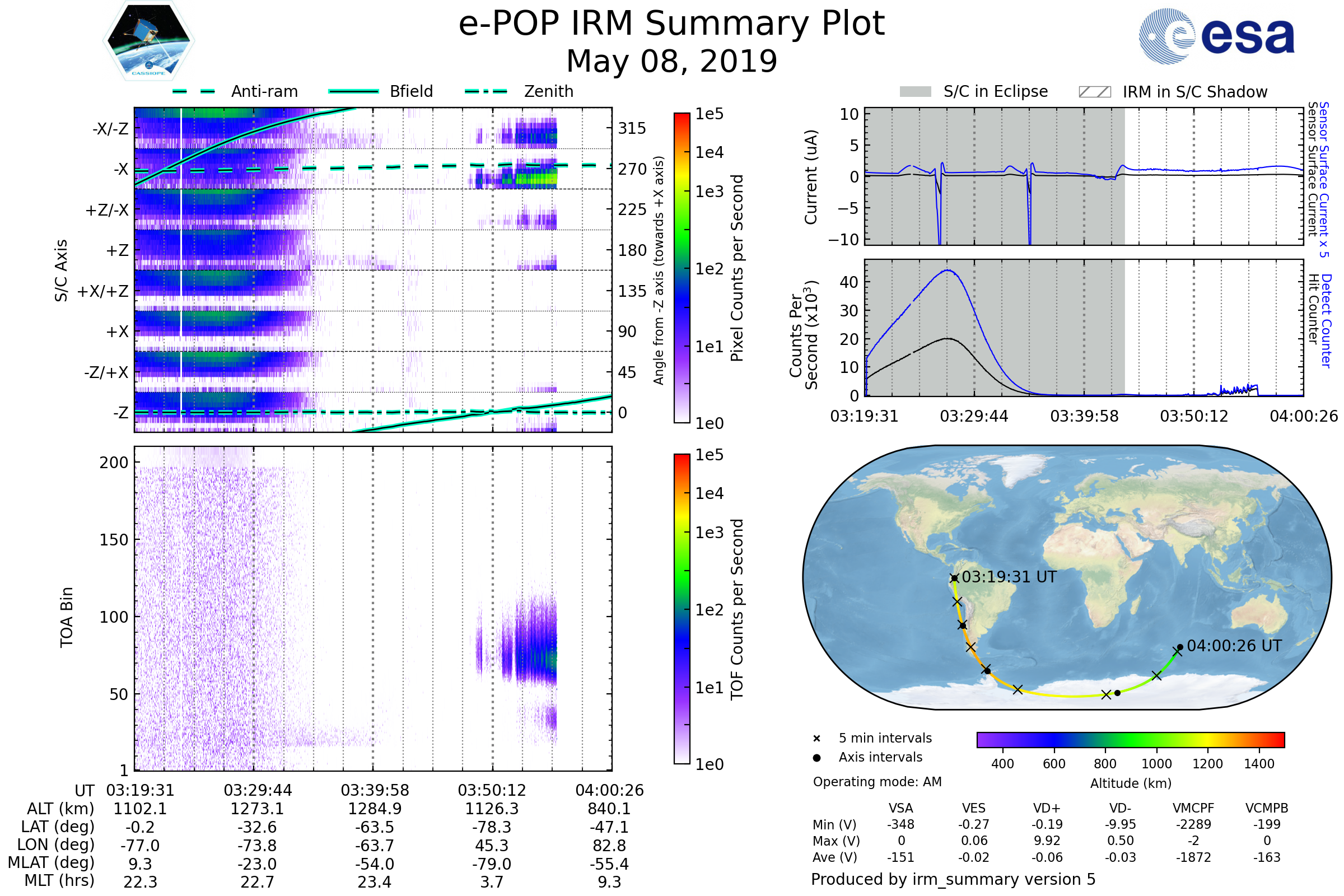Click the TOF Counts per Second colorbar

pyautogui.click(x=682, y=609)
